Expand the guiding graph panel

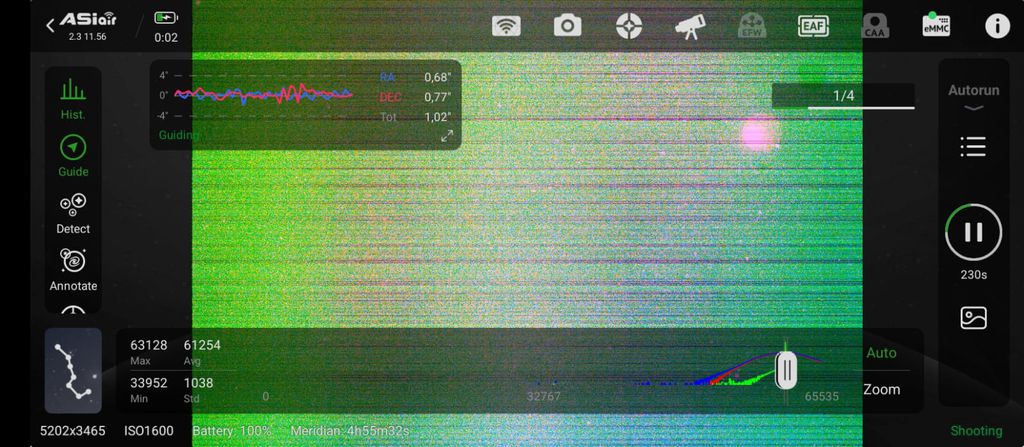pyautogui.click(x=447, y=136)
